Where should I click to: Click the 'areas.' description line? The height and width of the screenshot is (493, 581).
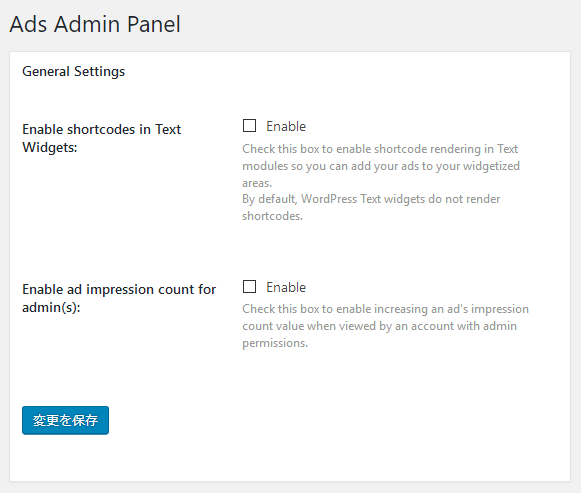tap(257, 183)
